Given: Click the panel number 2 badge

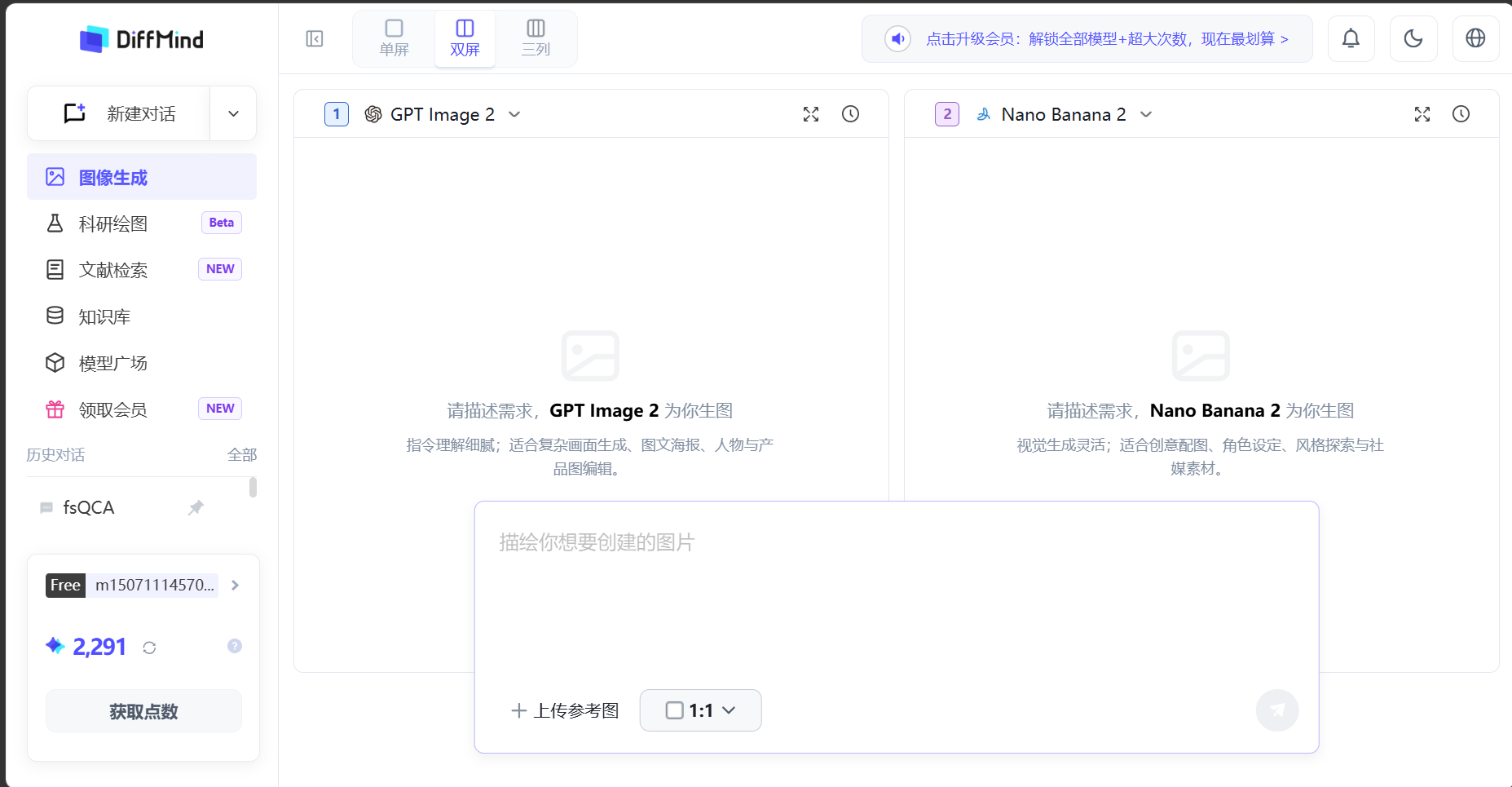Looking at the screenshot, I should pyautogui.click(x=947, y=114).
